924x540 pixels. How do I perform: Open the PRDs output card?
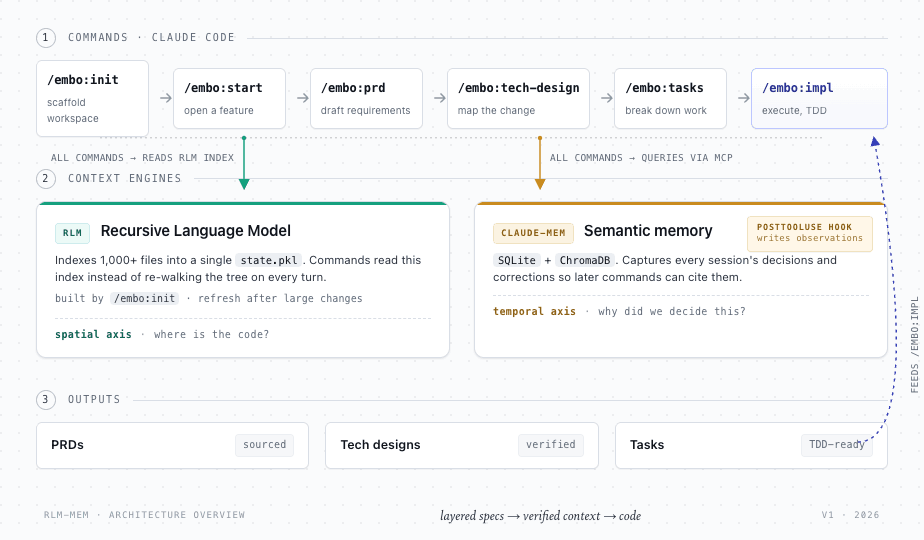[x=173, y=446]
